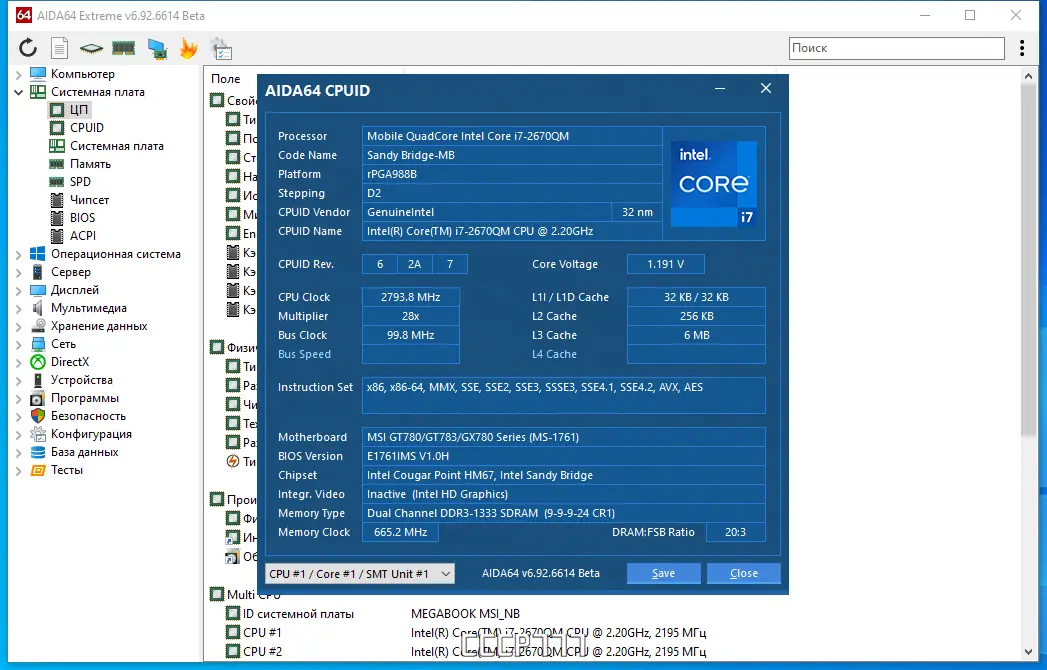Select the CPU chip toolbar icon
The width and height of the screenshot is (1047, 670).
coord(90,47)
